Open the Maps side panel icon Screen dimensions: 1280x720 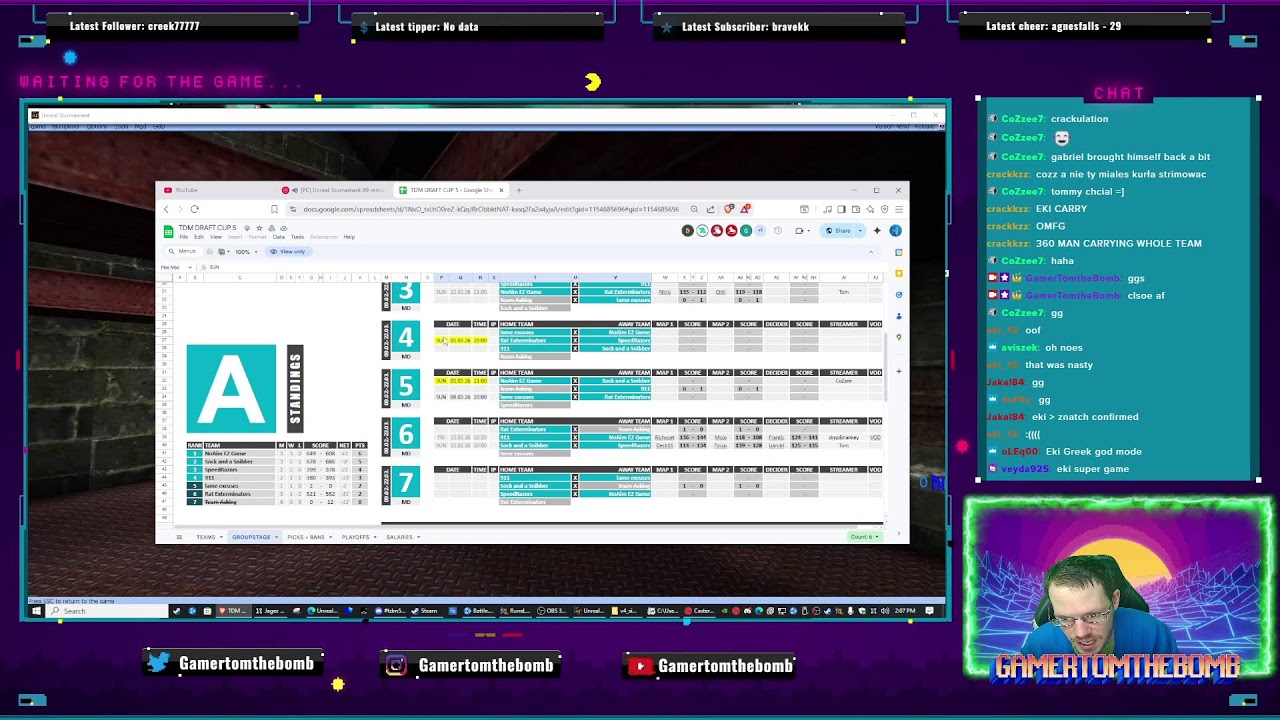pyautogui.click(x=899, y=337)
